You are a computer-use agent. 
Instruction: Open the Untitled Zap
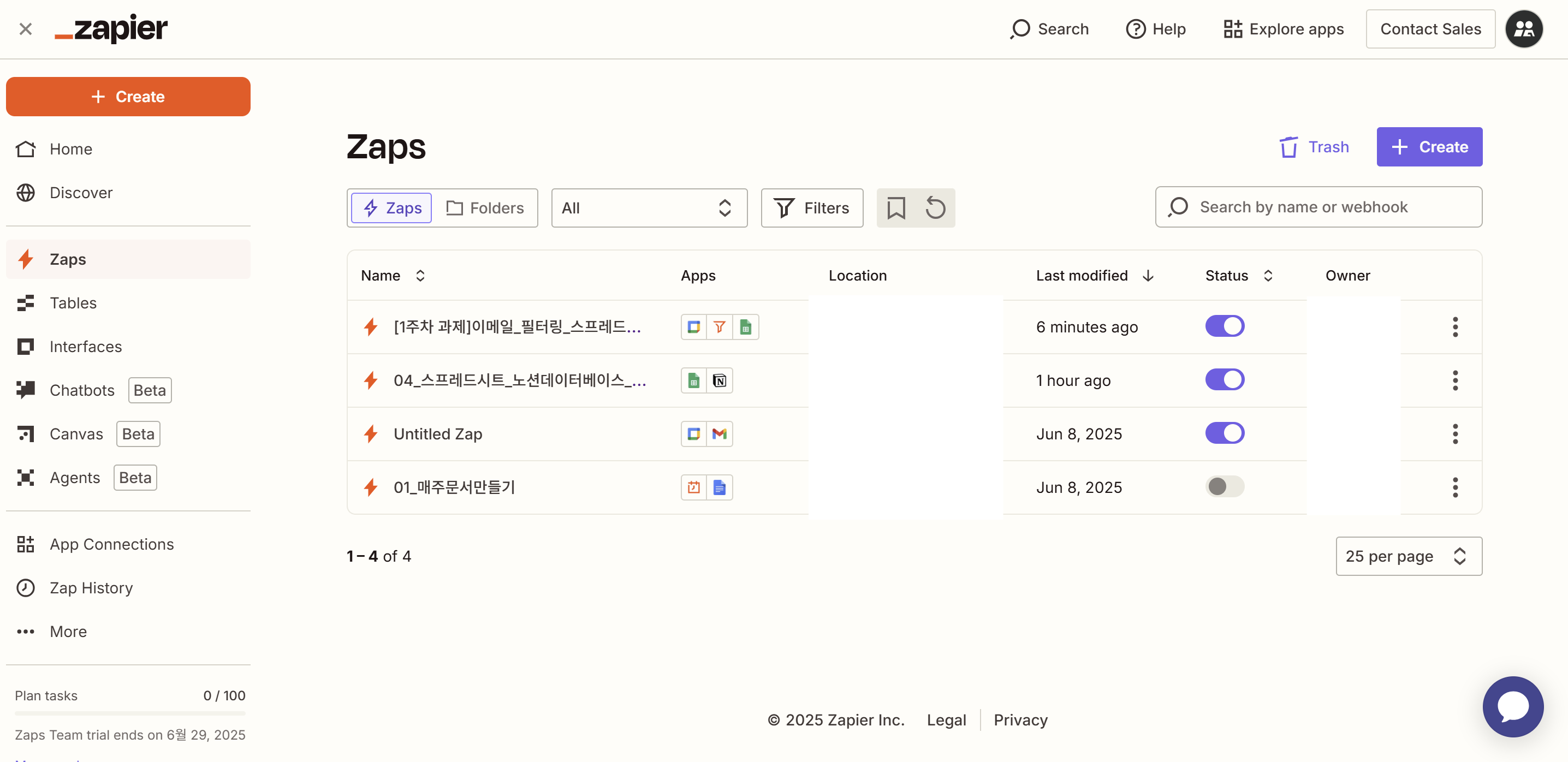pos(438,434)
